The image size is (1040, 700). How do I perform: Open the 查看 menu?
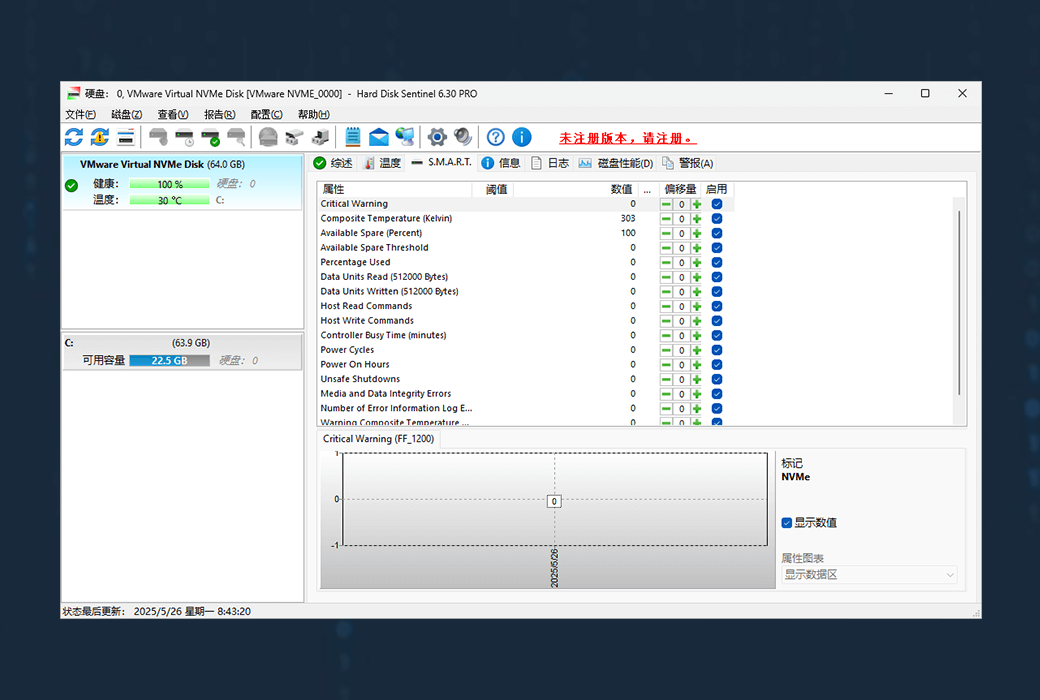173,114
